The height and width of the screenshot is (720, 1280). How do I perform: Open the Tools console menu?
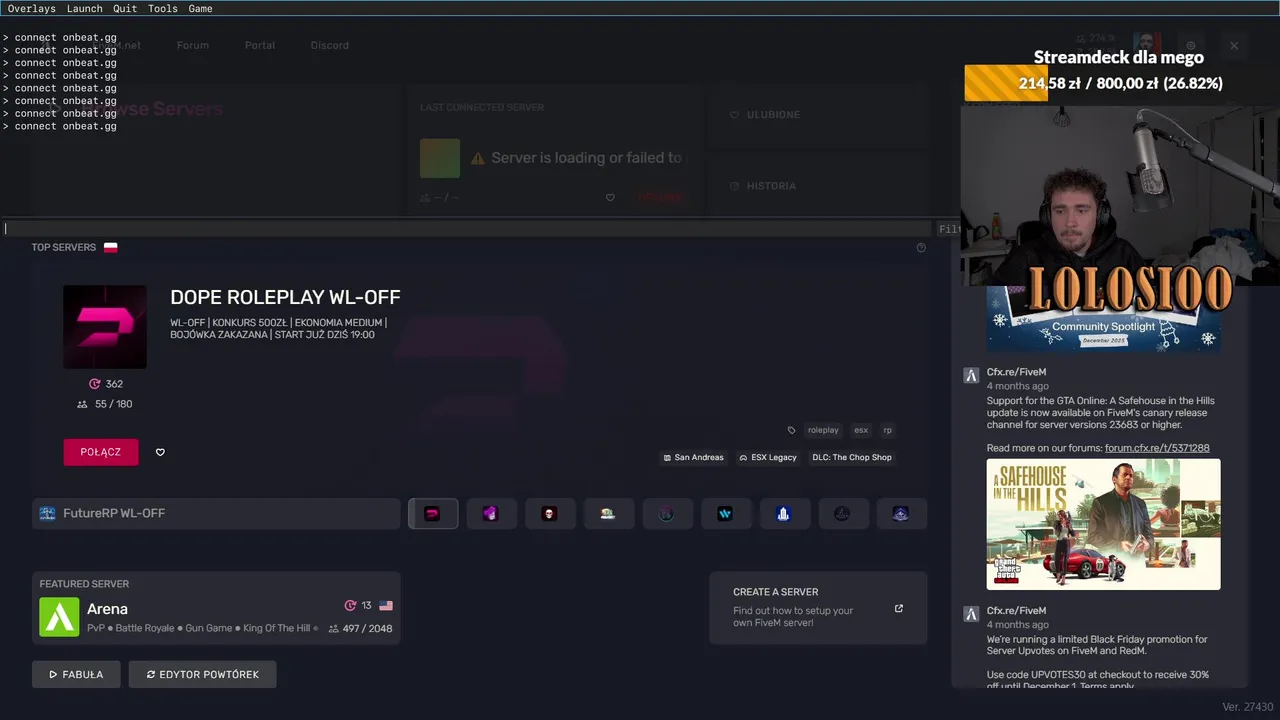pyautogui.click(x=162, y=8)
